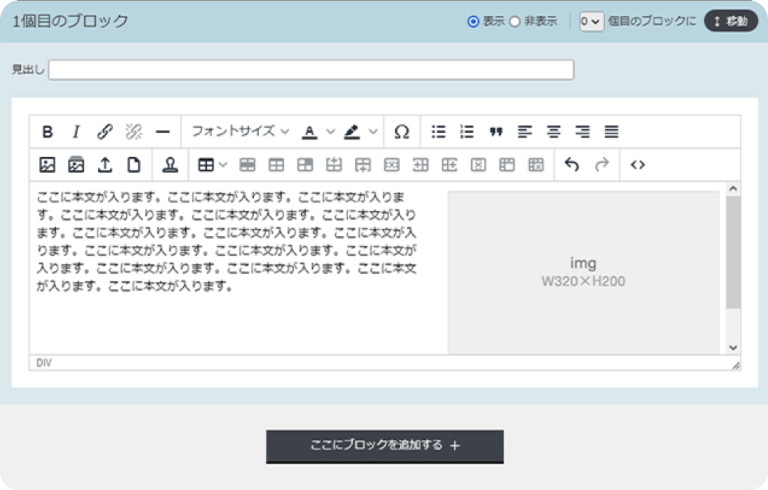This screenshot has height=490, width=768.
Task: Open the source code view
Action: pyautogui.click(x=637, y=165)
